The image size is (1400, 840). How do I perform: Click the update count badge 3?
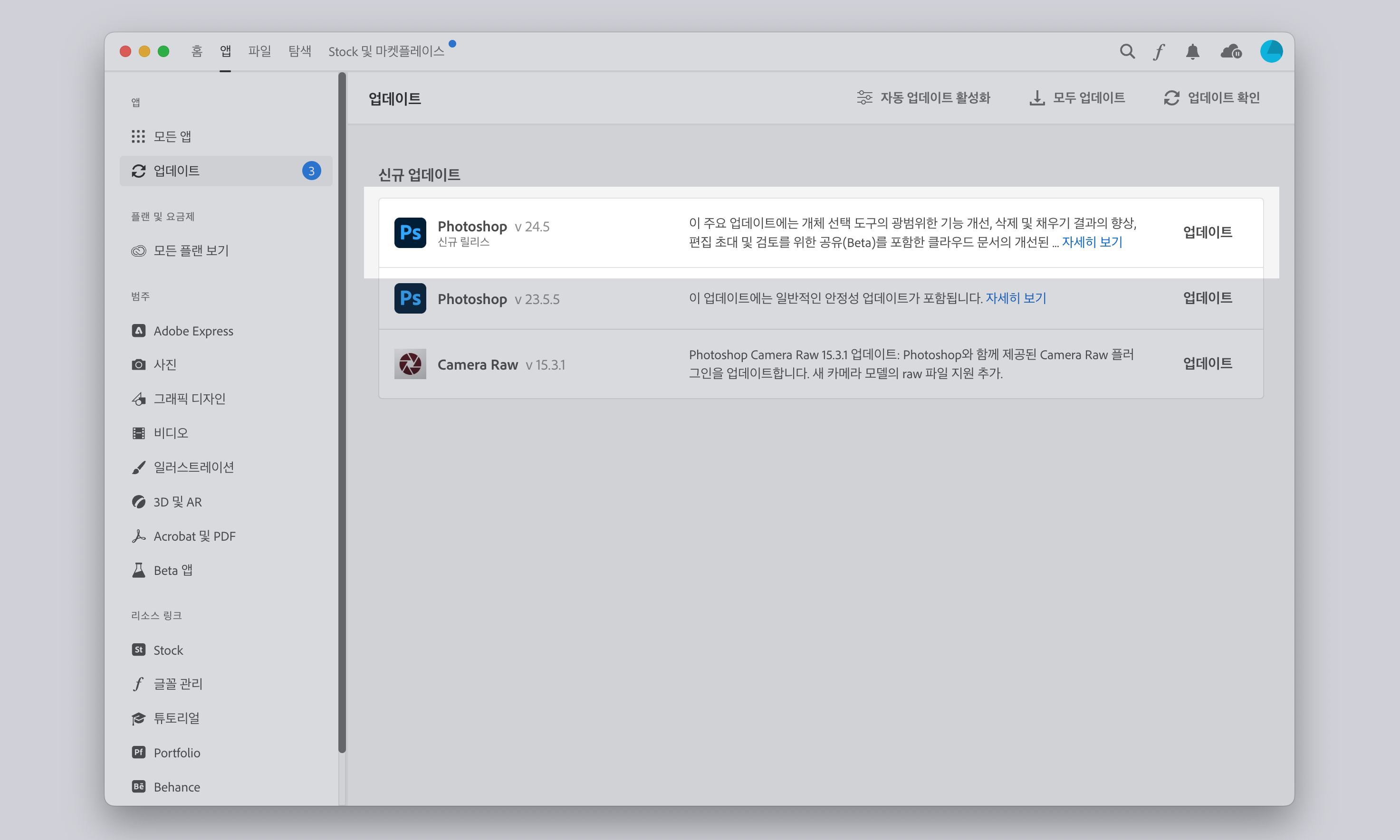(311, 171)
